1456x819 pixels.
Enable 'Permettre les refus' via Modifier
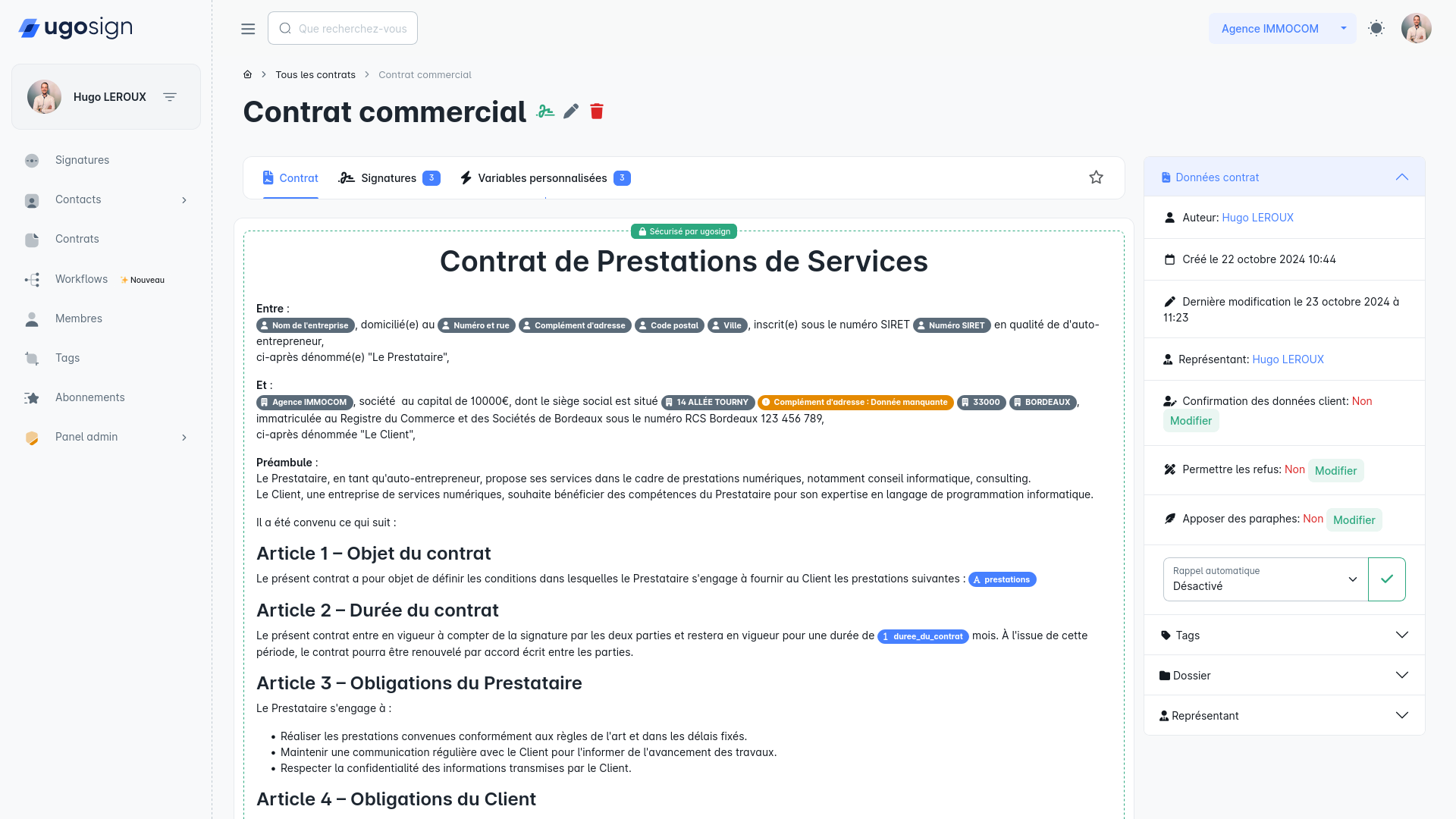[1336, 470]
